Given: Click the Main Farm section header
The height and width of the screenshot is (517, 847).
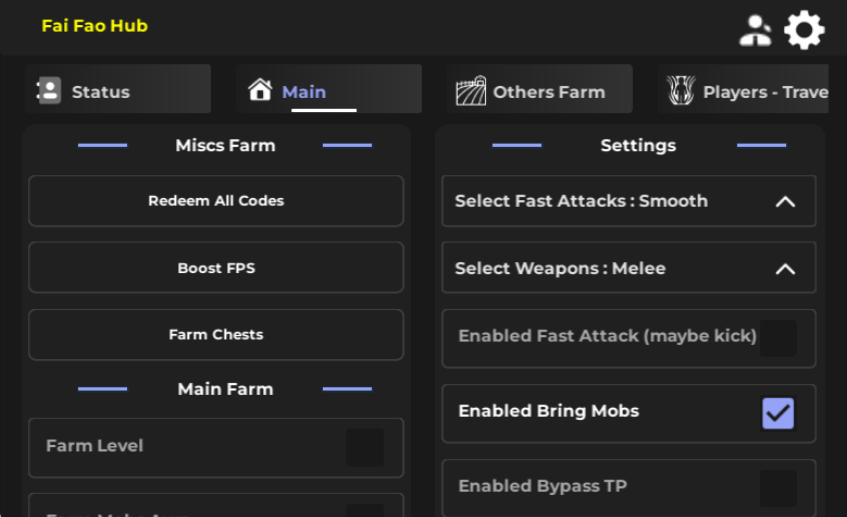Looking at the screenshot, I should 225,389.
